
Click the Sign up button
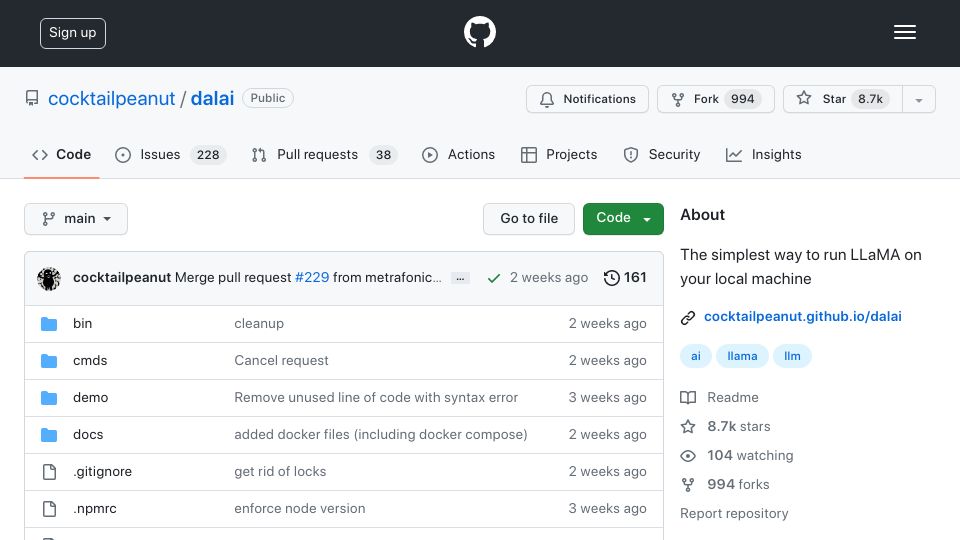tap(73, 33)
